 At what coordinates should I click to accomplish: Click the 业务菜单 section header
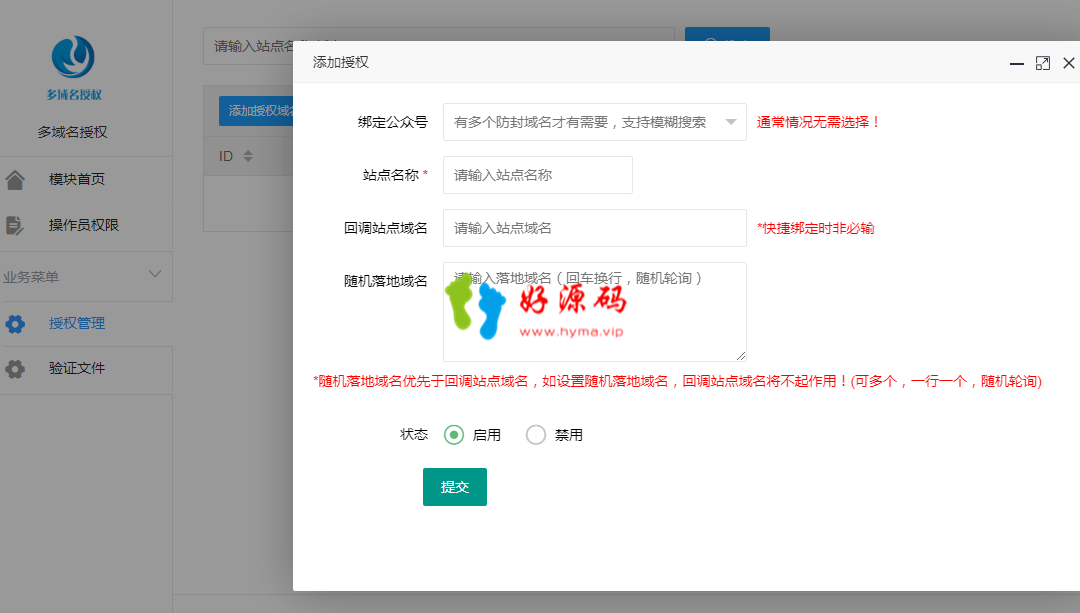click(x=86, y=276)
